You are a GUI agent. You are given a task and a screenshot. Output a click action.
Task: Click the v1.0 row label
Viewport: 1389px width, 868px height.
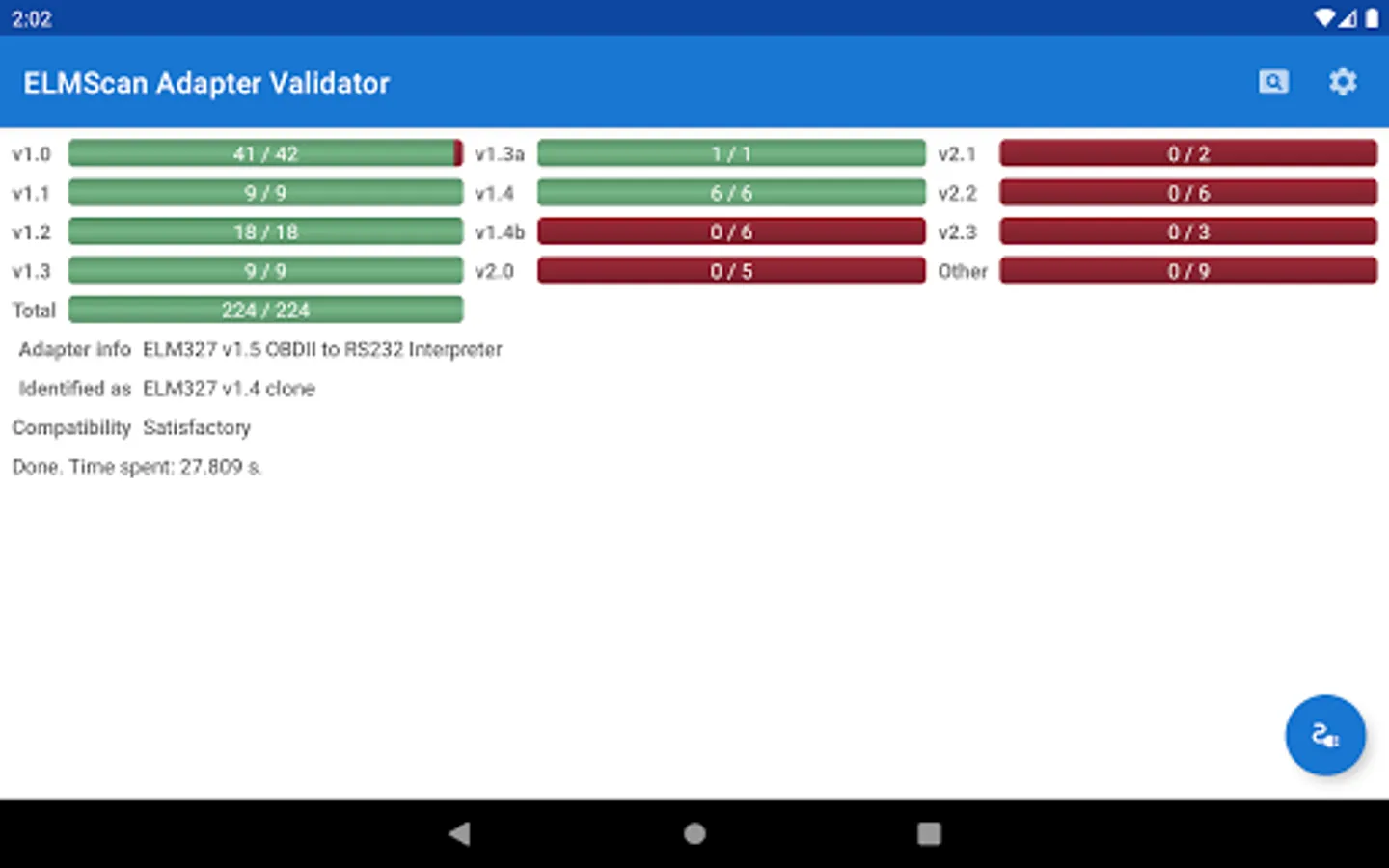tap(31, 154)
